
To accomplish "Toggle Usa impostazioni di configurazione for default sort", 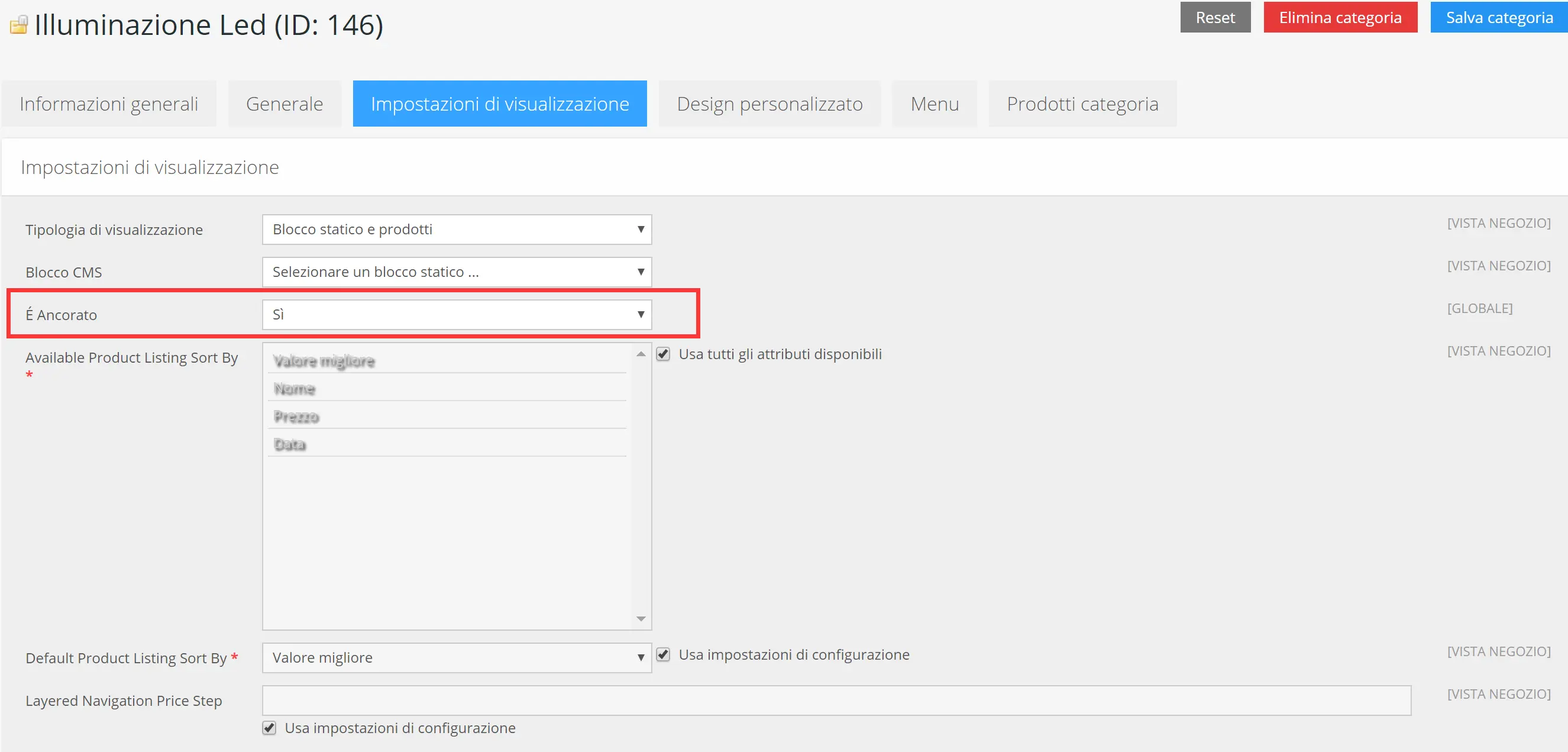I will (x=663, y=654).
